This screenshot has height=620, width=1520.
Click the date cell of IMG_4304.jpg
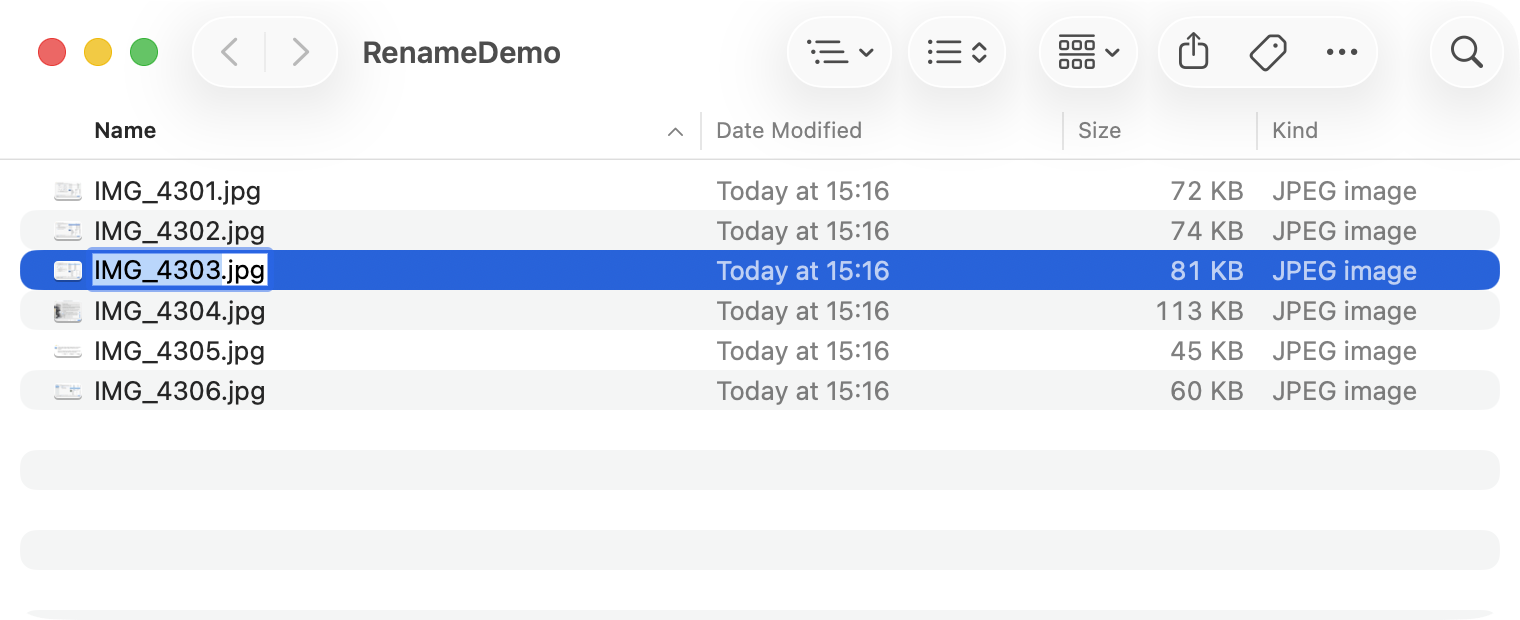pyautogui.click(x=803, y=311)
